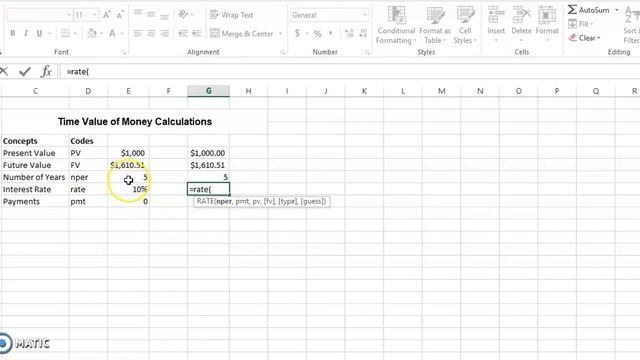Open the Clear menu in Editing group

(x=585, y=38)
